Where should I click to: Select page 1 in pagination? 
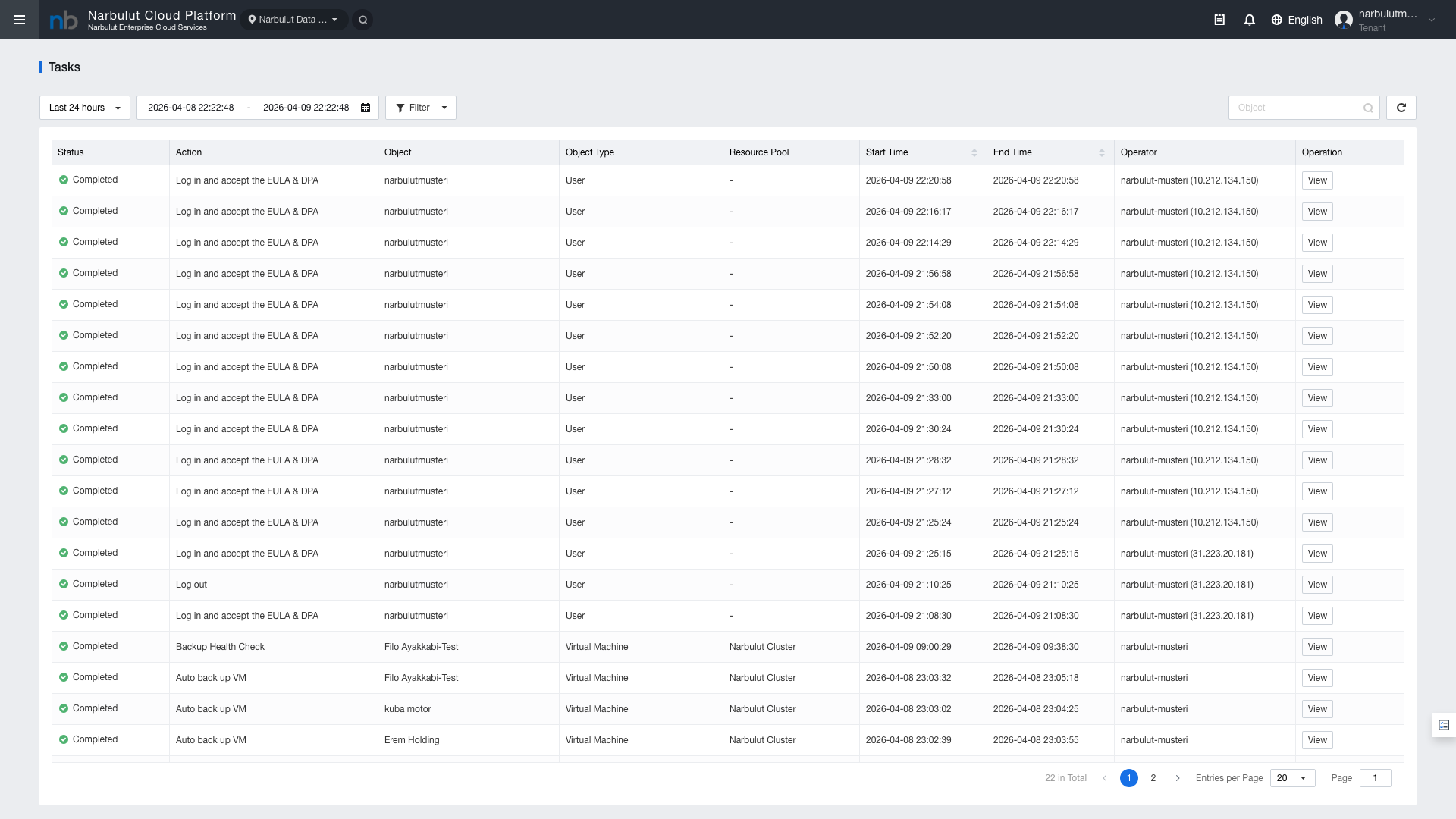(1129, 778)
